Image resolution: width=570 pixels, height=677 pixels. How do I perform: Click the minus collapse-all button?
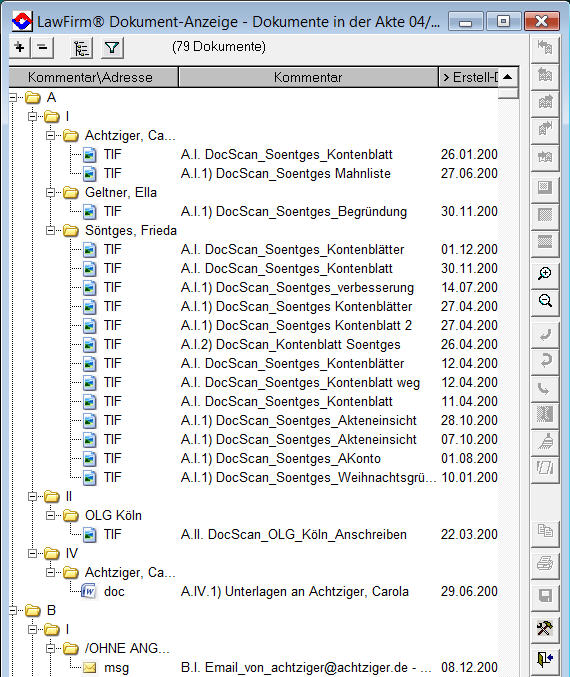[42, 47]
